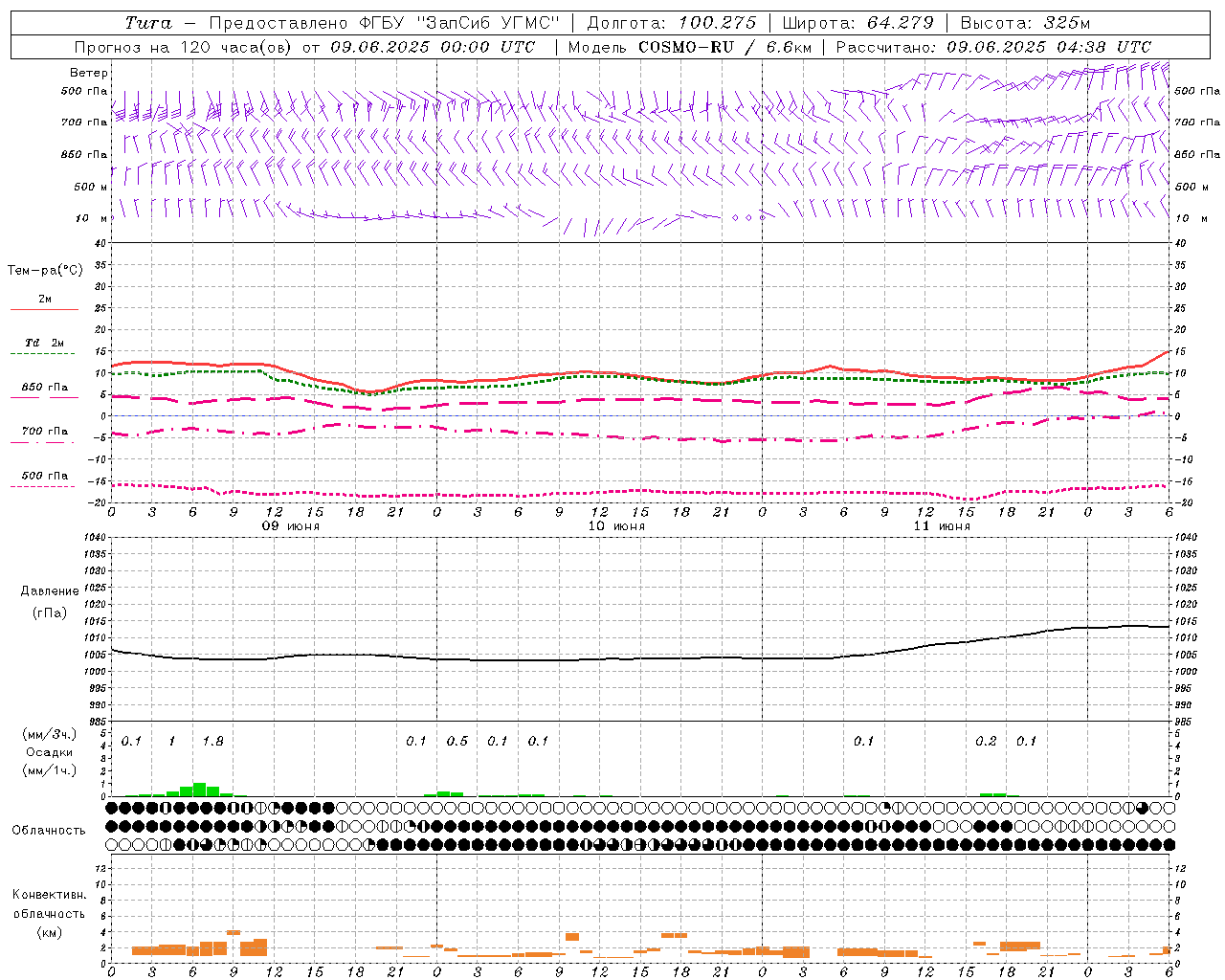Click the station name "Tura" in the header
1225x980 pixels.
pos(148,23)
